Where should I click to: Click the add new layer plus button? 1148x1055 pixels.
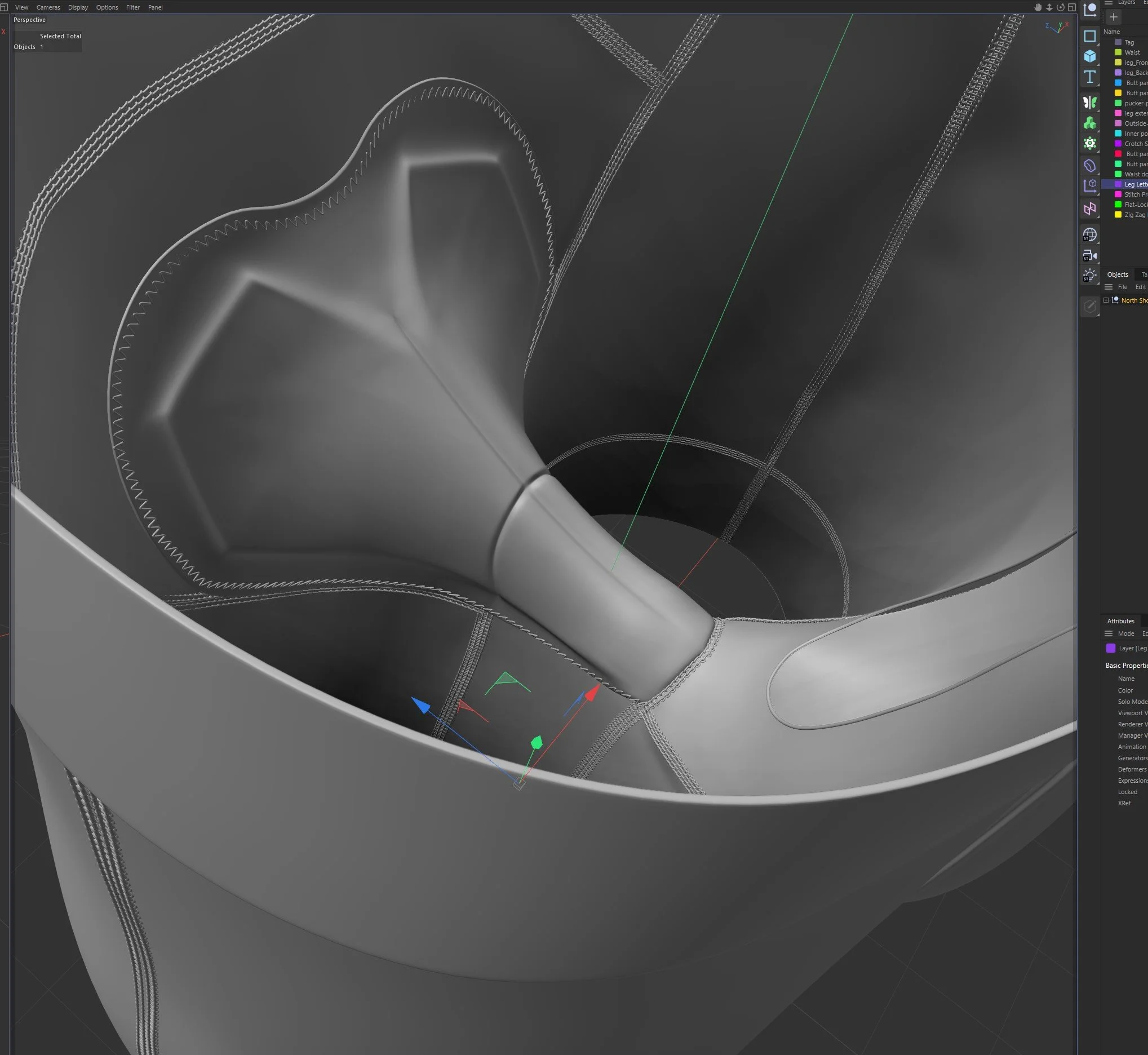click(1113, 17)
